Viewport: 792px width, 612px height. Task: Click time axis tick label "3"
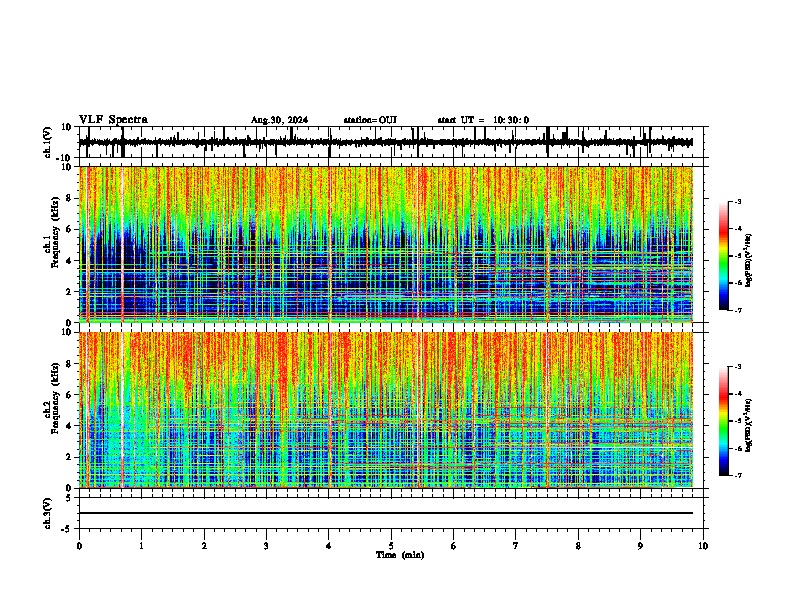[266, 546]
